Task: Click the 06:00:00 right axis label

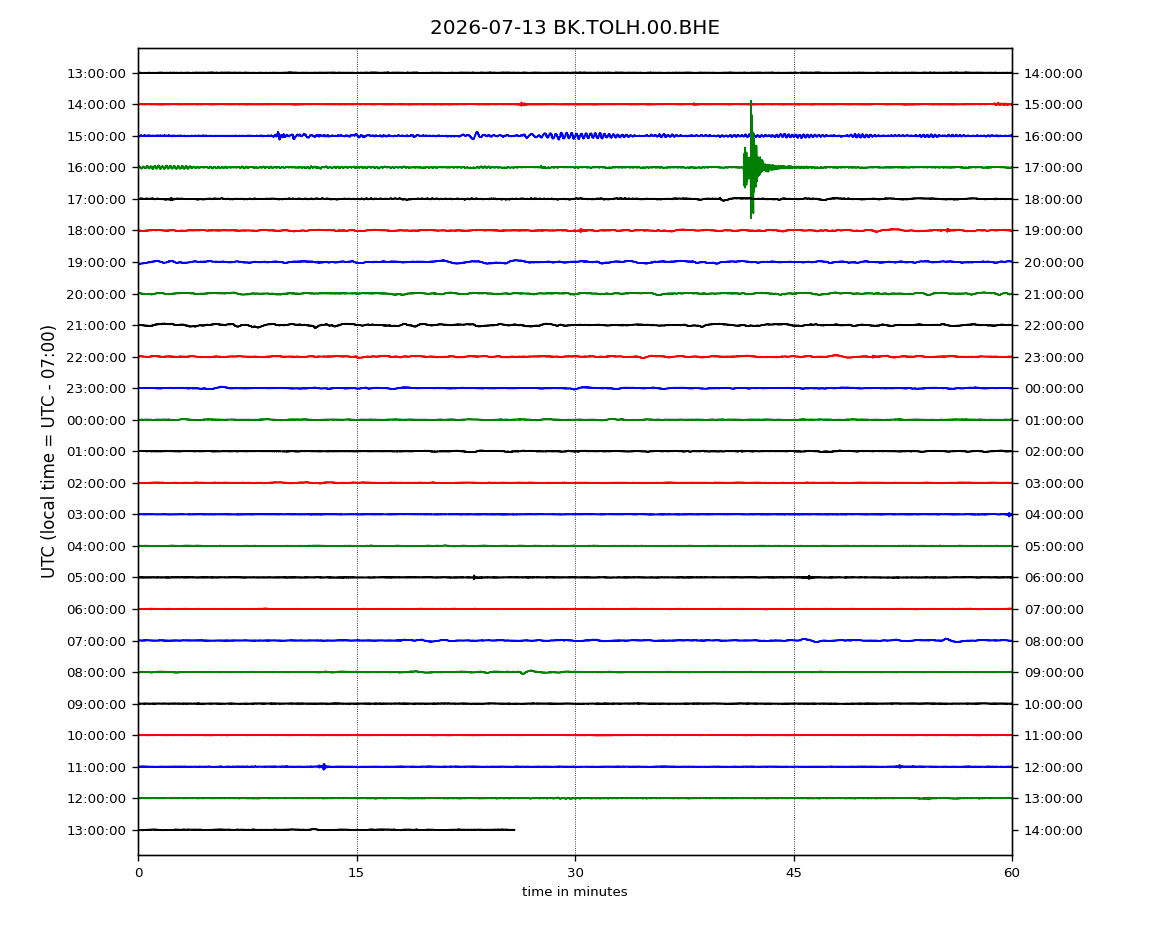Action: 1053,578
